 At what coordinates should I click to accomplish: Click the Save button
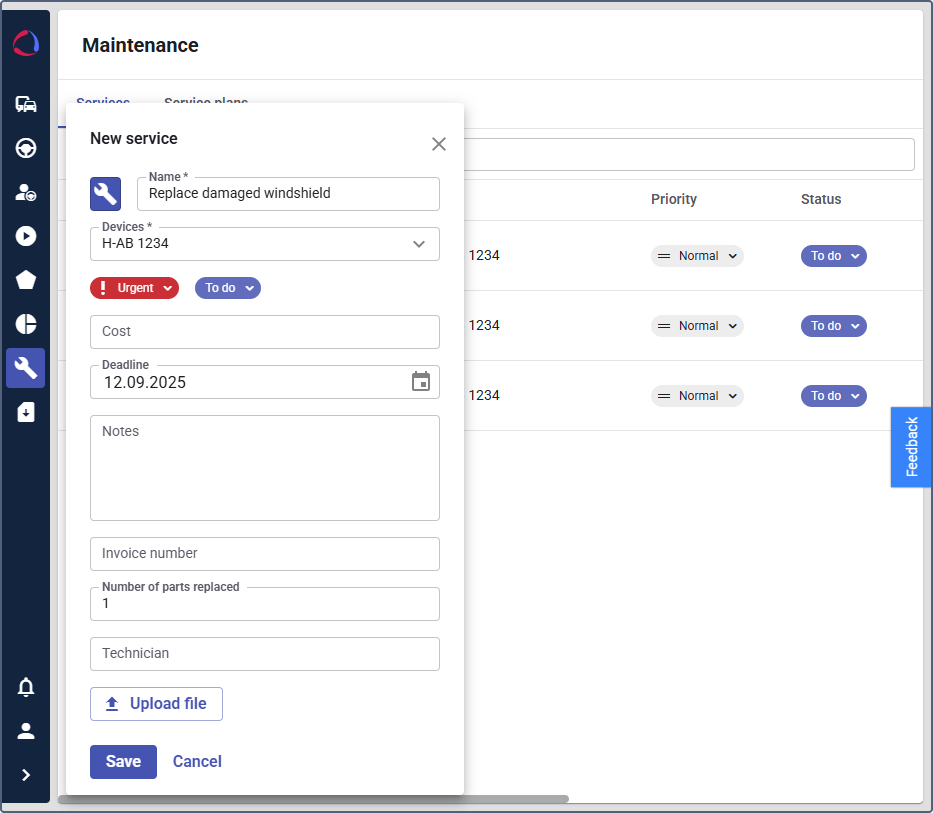(x=123, y=762)
